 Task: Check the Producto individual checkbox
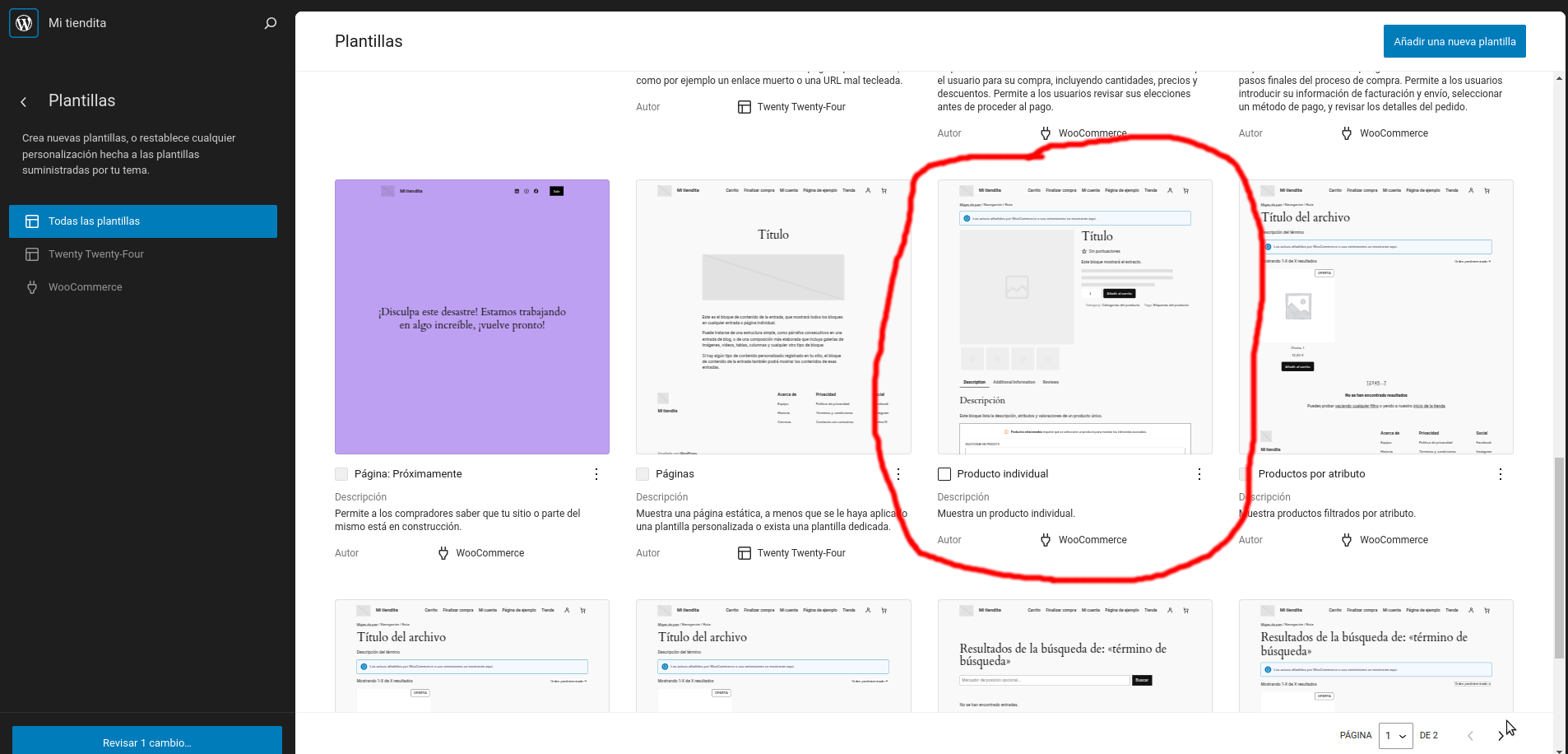pos(943,473)
